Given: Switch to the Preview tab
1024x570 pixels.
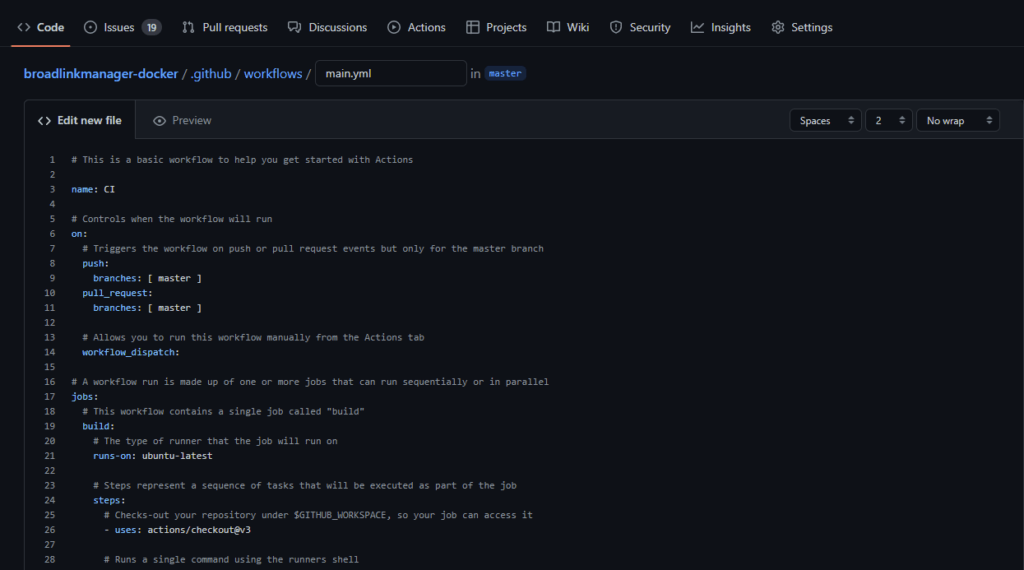Looking at the screenshot, I should (182, 120).
